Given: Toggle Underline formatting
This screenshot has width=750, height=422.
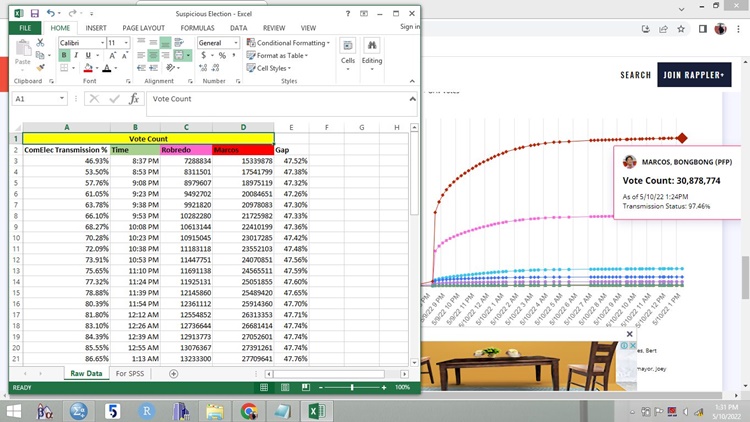Looking at the screenshot, I should [x=88, y=56].
